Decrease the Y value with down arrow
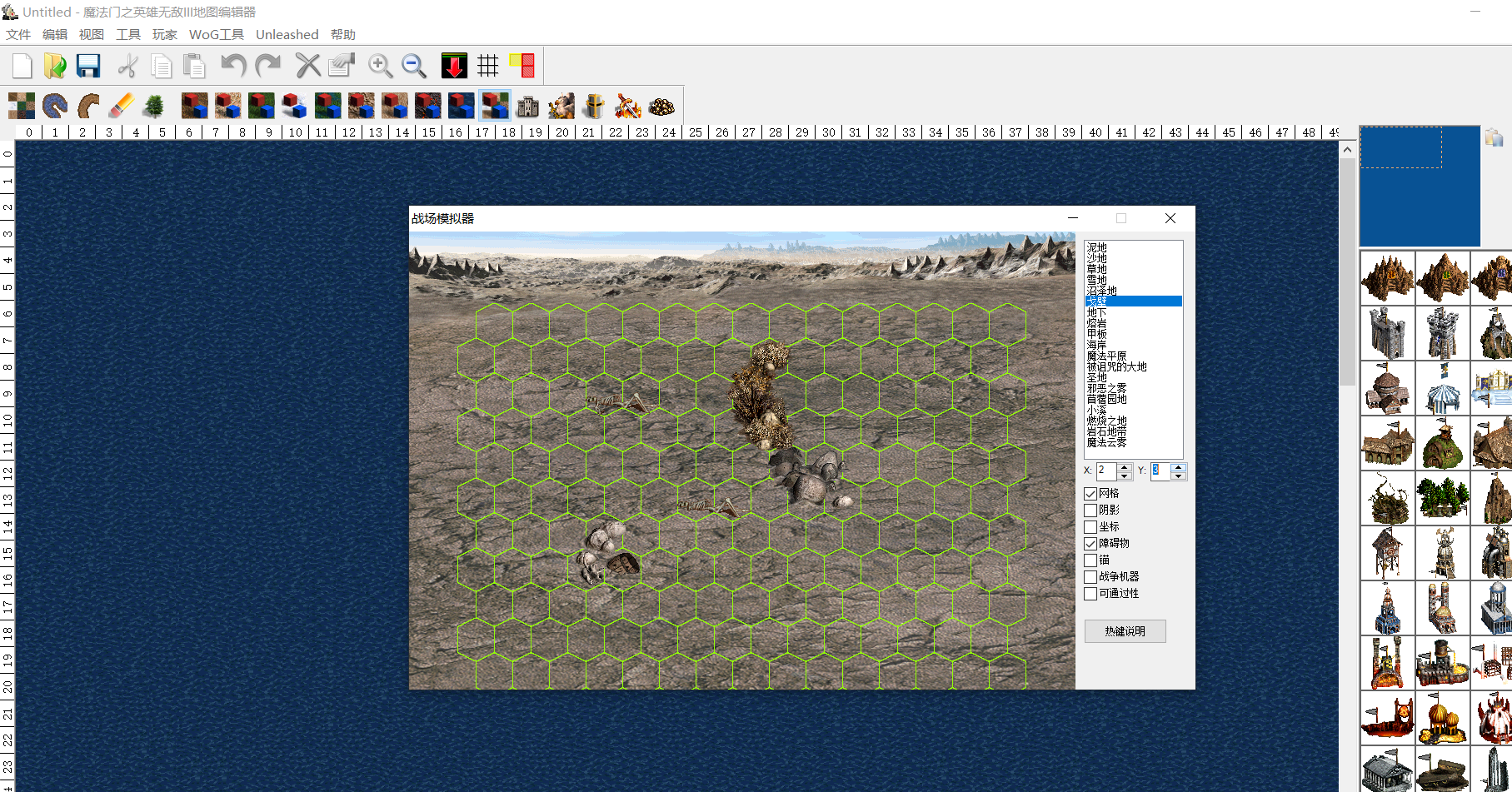Viewport: 1512px width, 792px height. pos(1178,476)
